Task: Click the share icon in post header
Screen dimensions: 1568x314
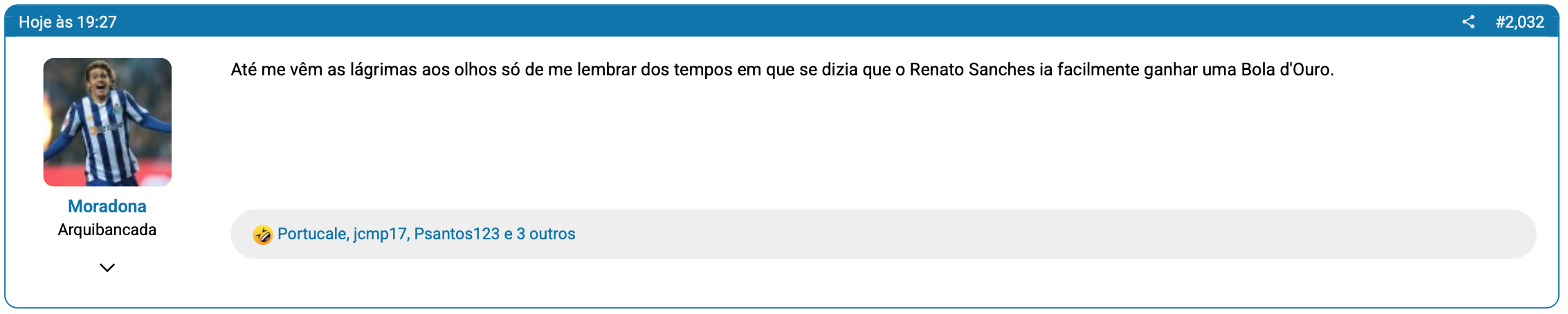Action: [x=1468, y=22]
